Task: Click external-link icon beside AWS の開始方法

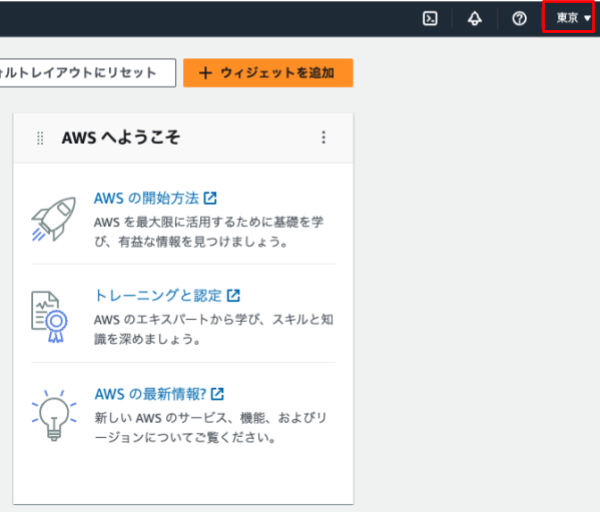Action: tap(210, 198)
